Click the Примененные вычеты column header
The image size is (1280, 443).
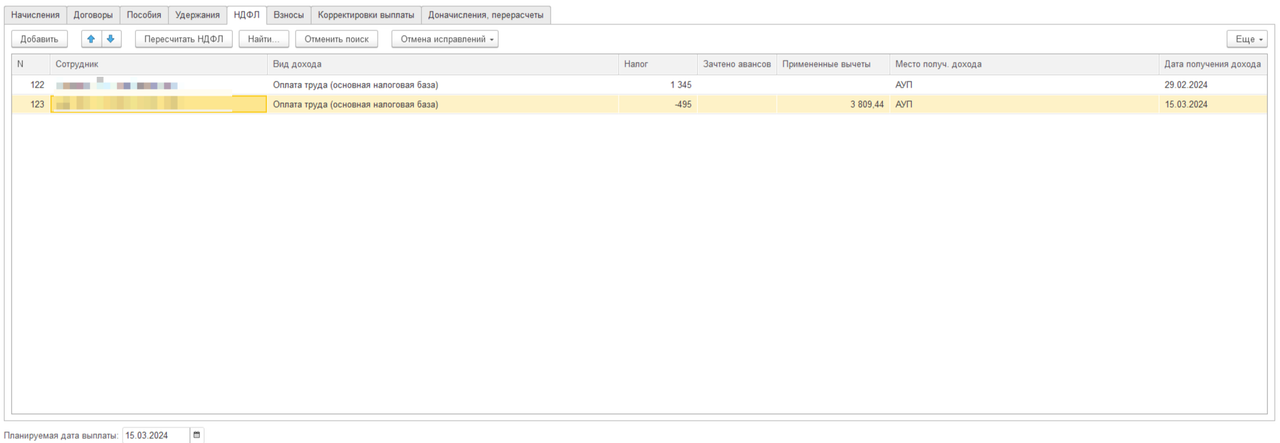tap(833, 64)
